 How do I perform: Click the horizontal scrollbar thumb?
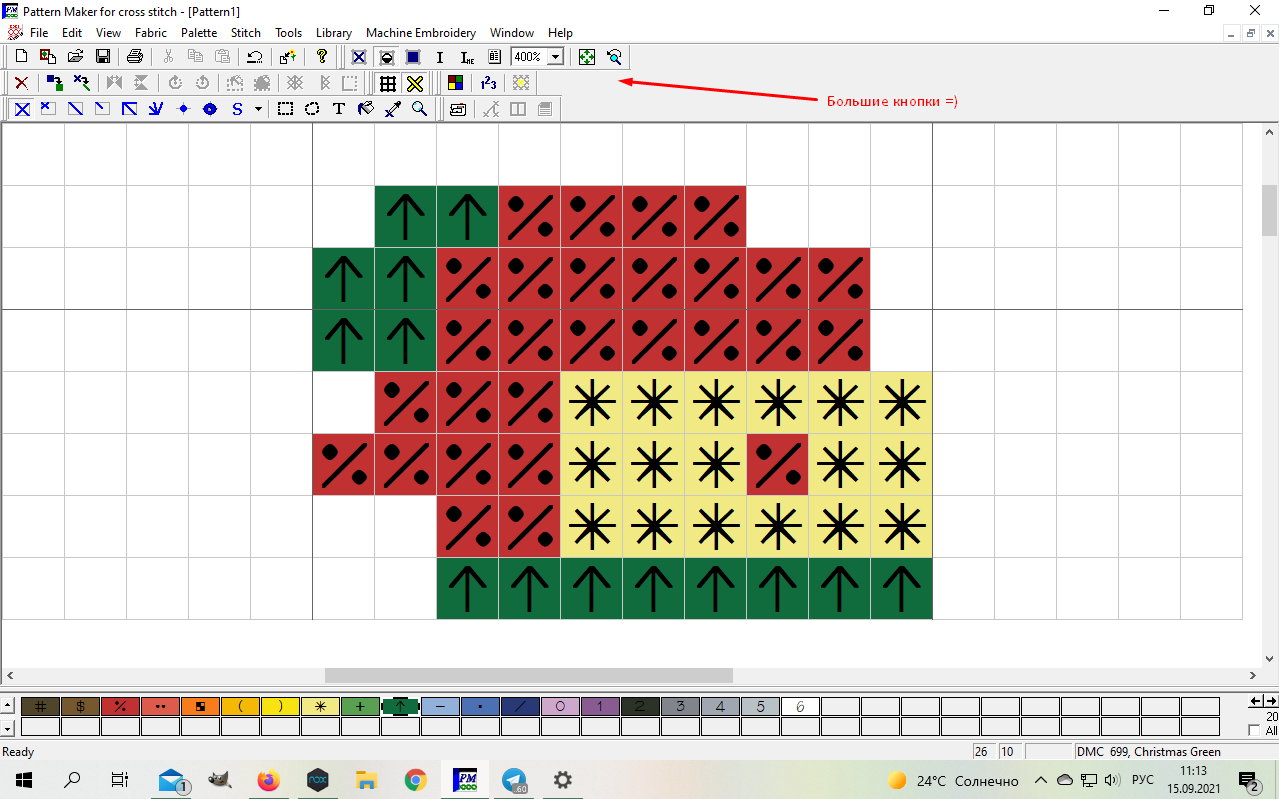(528, 676)
